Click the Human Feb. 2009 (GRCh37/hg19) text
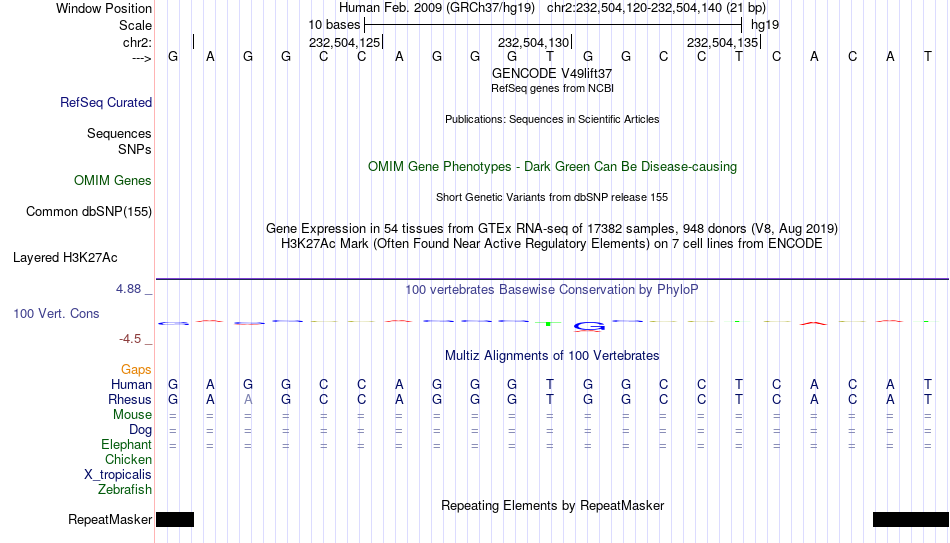 point(437,8)
